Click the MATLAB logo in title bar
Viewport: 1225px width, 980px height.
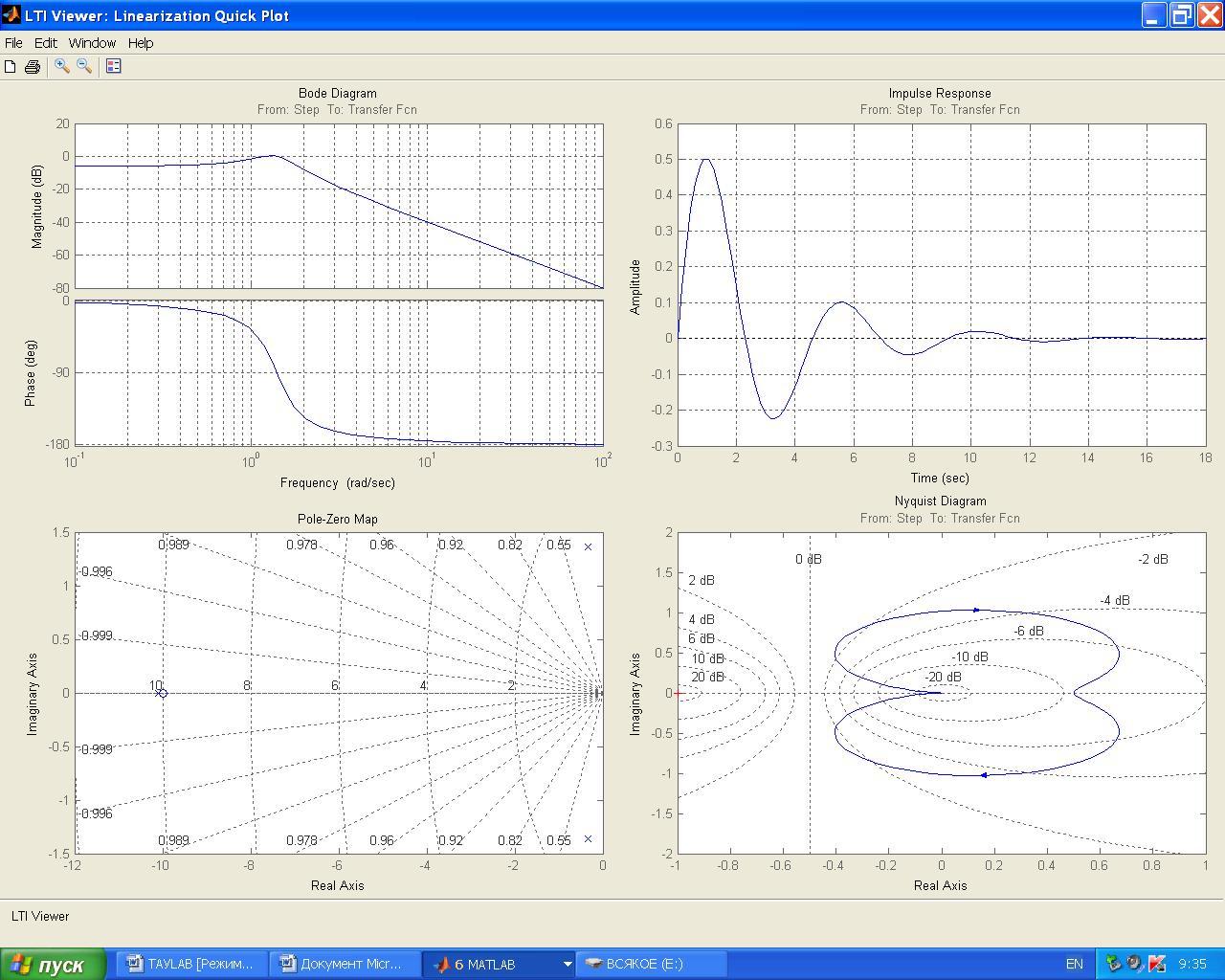11,15
